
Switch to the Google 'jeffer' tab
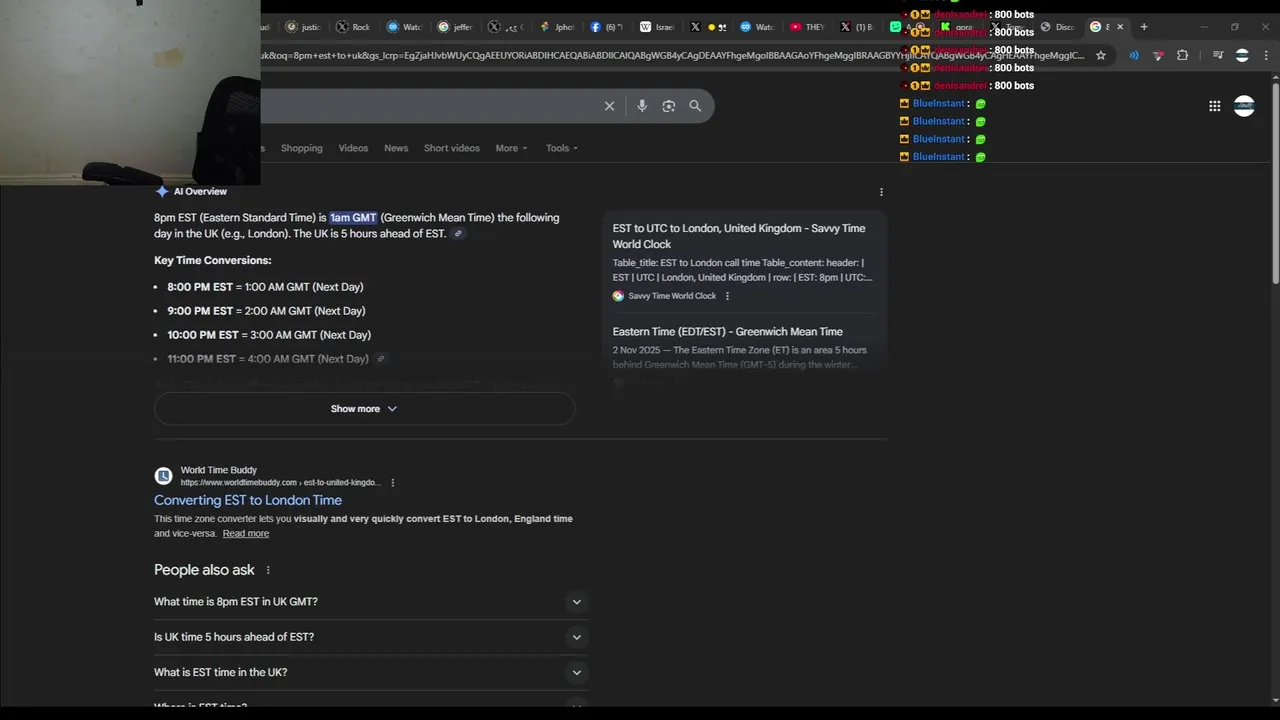456,27
